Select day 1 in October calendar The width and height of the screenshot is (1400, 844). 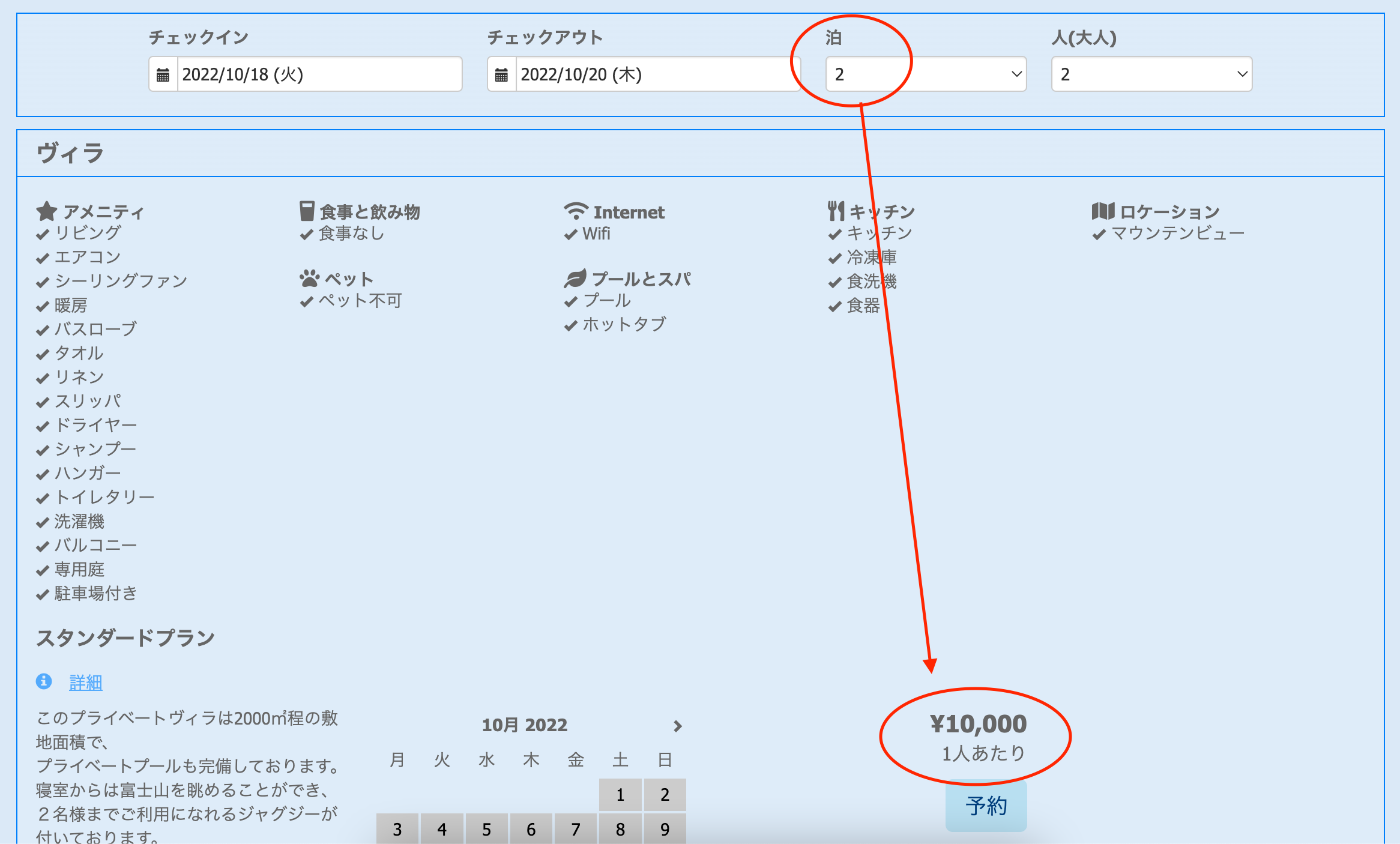click(x=620, y=795)
